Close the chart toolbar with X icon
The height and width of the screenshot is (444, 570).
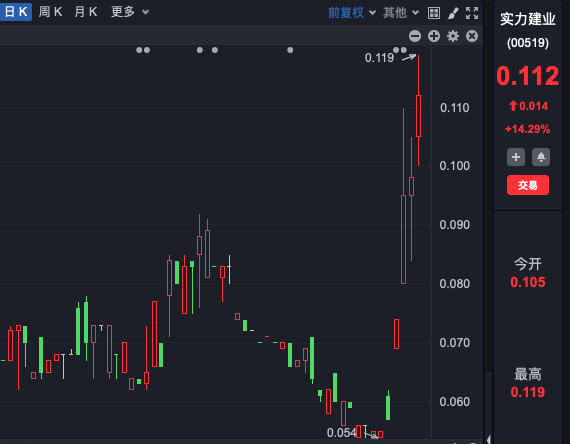tap(472, 36)
